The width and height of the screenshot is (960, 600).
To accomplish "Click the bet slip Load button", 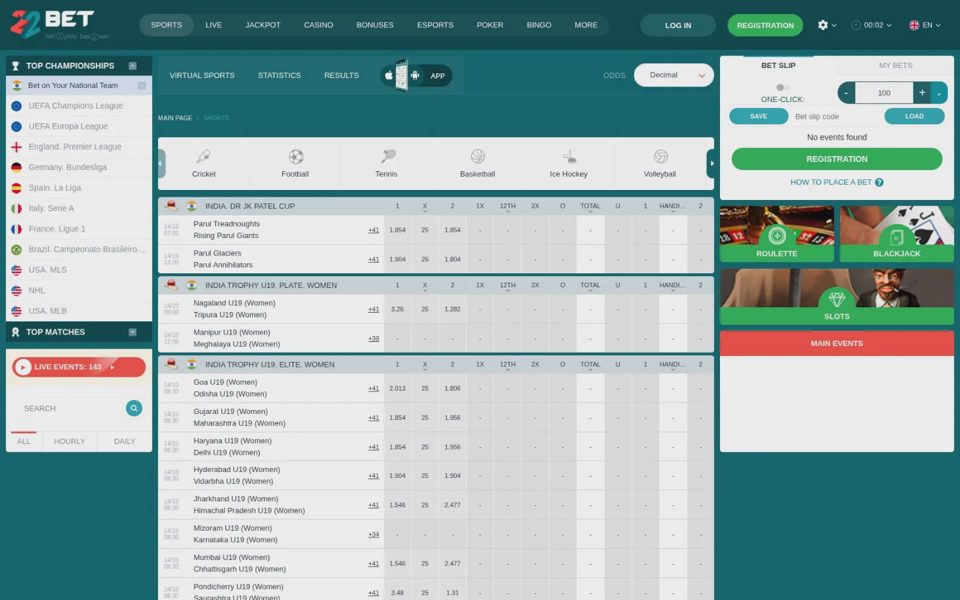I will click(914, 116).
